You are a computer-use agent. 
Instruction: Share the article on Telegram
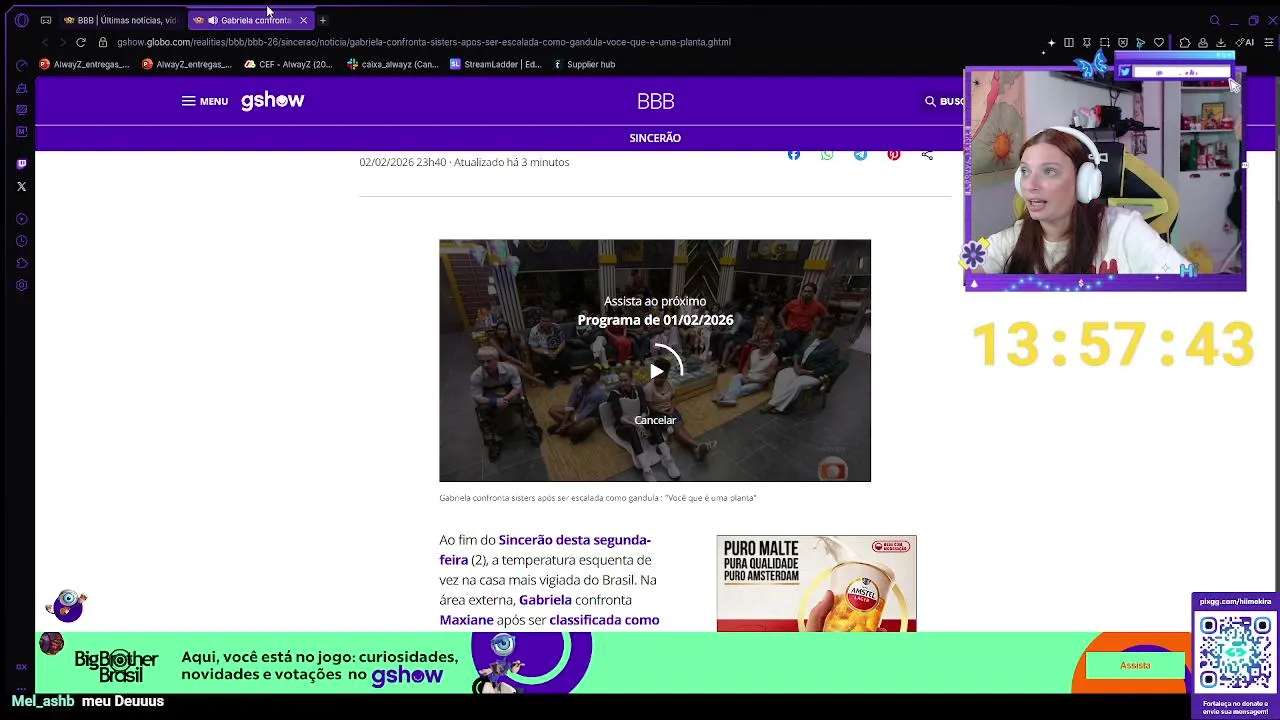[860, 154]
